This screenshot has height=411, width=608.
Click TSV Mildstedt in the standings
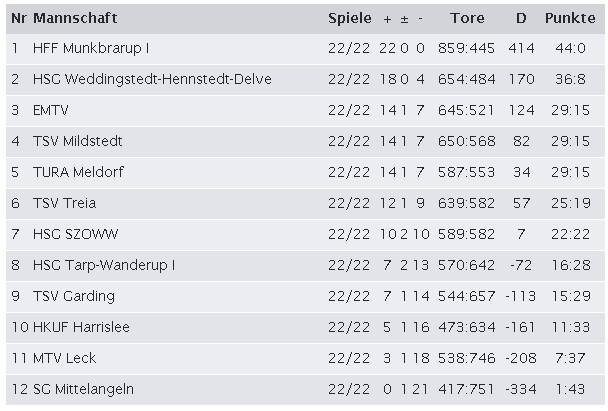[78, 141]
